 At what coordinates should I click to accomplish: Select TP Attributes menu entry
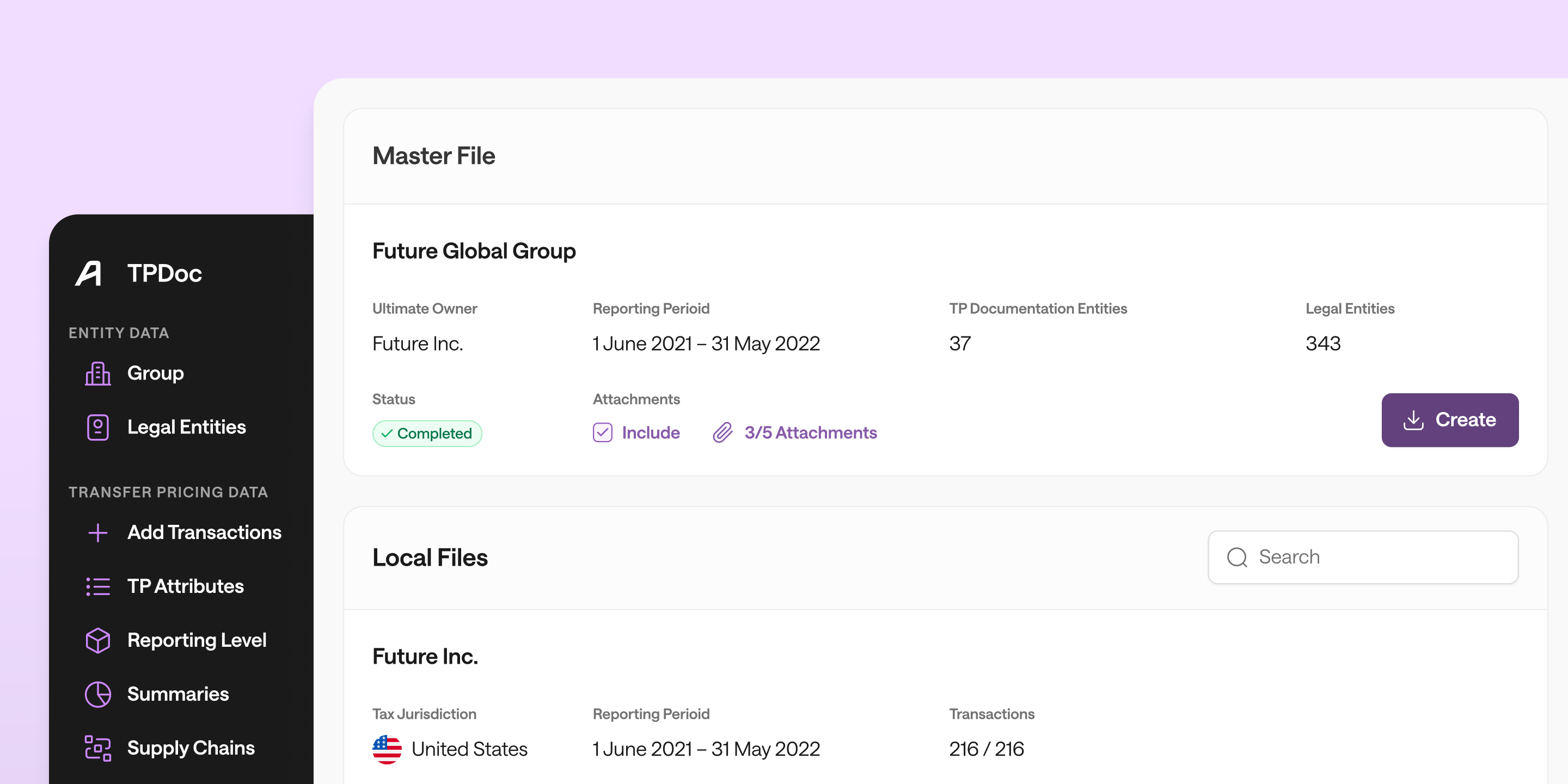coord(185,586)
